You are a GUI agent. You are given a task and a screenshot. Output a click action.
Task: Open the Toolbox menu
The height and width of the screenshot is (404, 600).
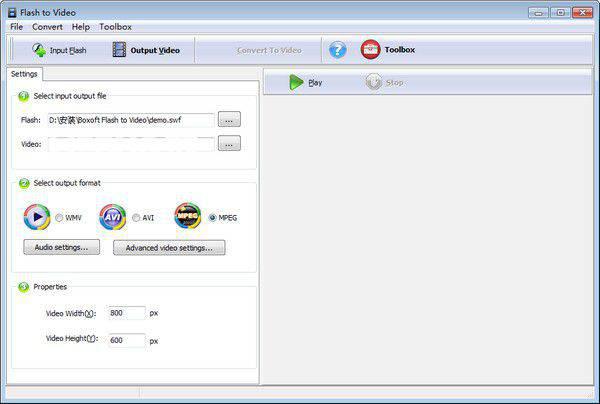(115, 27)
